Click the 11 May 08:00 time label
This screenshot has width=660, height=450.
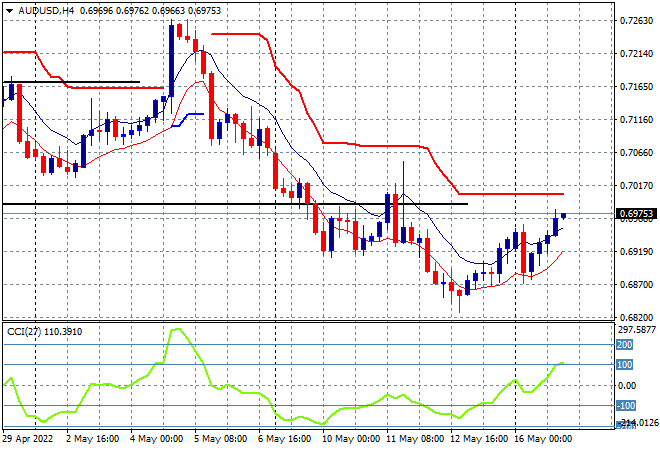pos(415,439)
